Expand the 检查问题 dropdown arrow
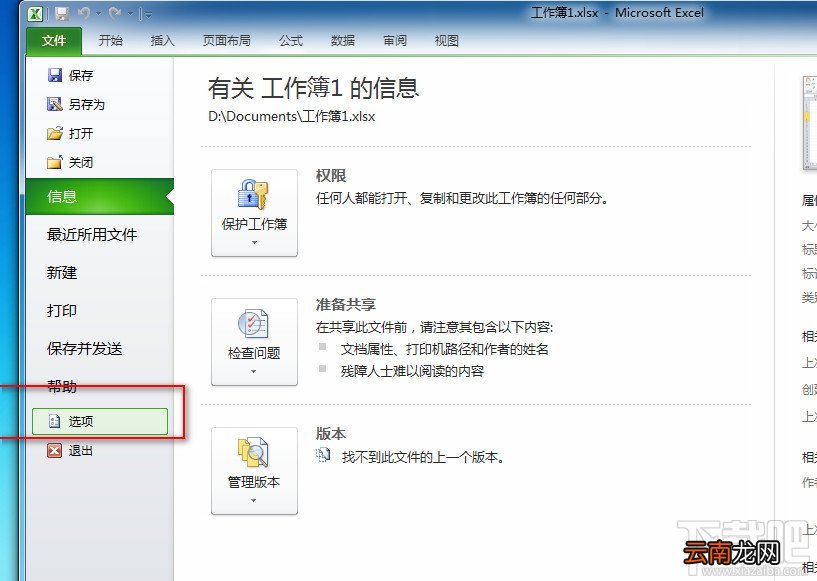The image size is (817, 581). pos(254,372)
